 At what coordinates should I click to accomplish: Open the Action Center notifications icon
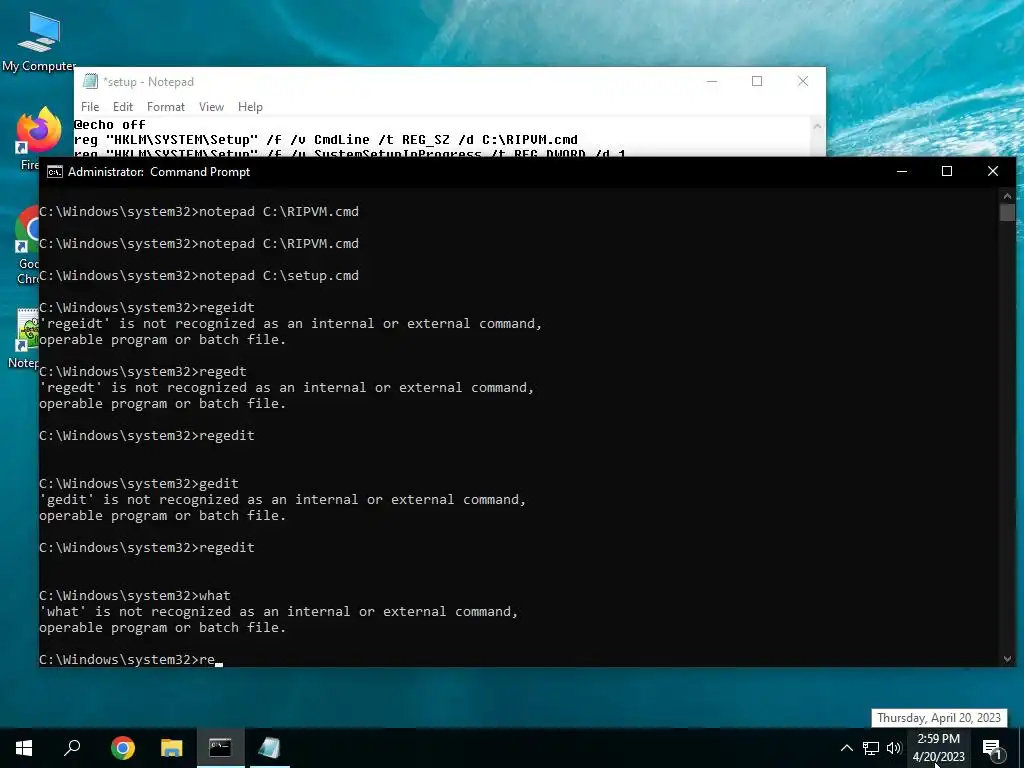coord(992,749)
